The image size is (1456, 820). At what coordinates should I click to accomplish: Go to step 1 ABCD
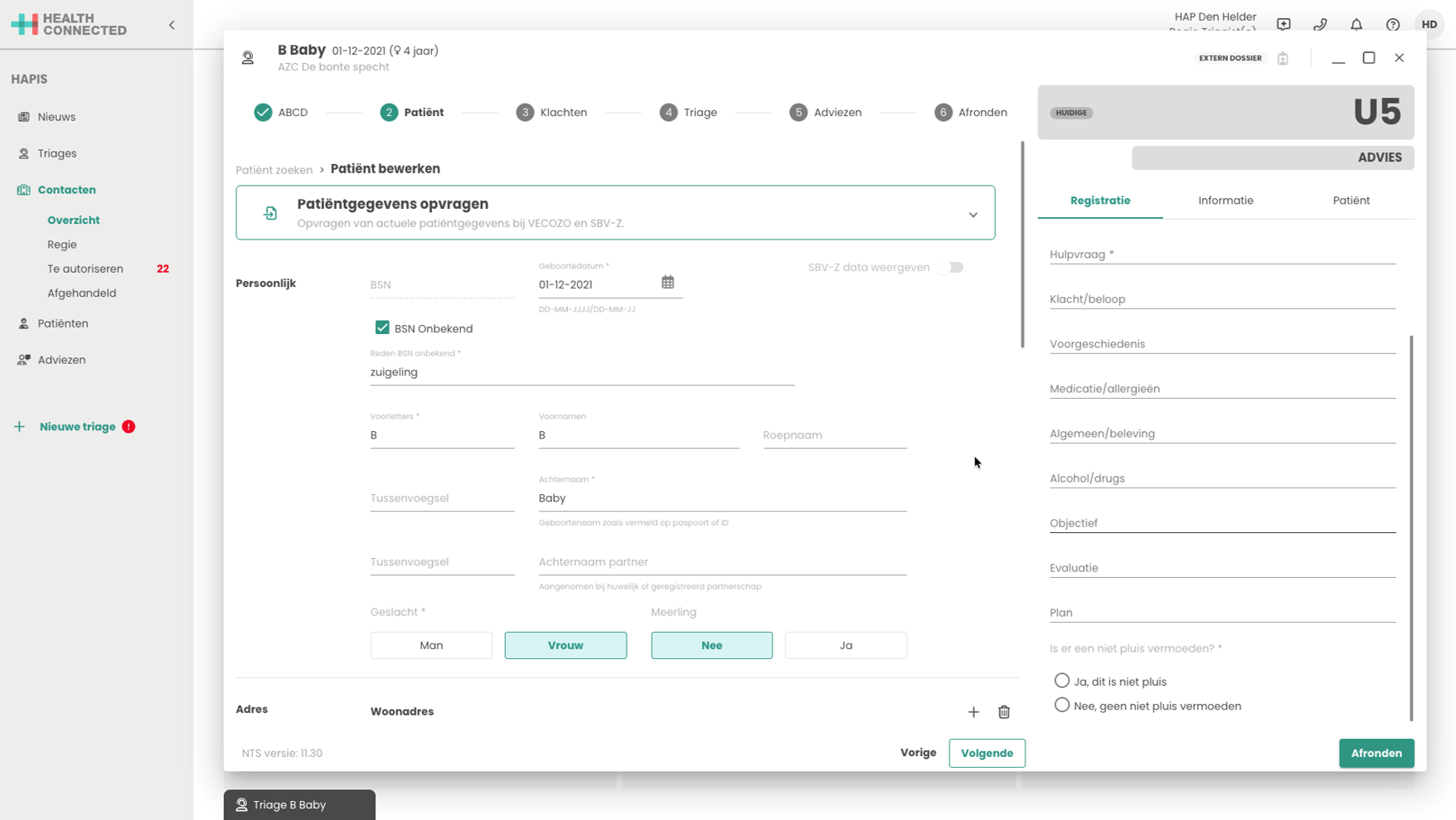pyautogui.click(x=281, y=113)
